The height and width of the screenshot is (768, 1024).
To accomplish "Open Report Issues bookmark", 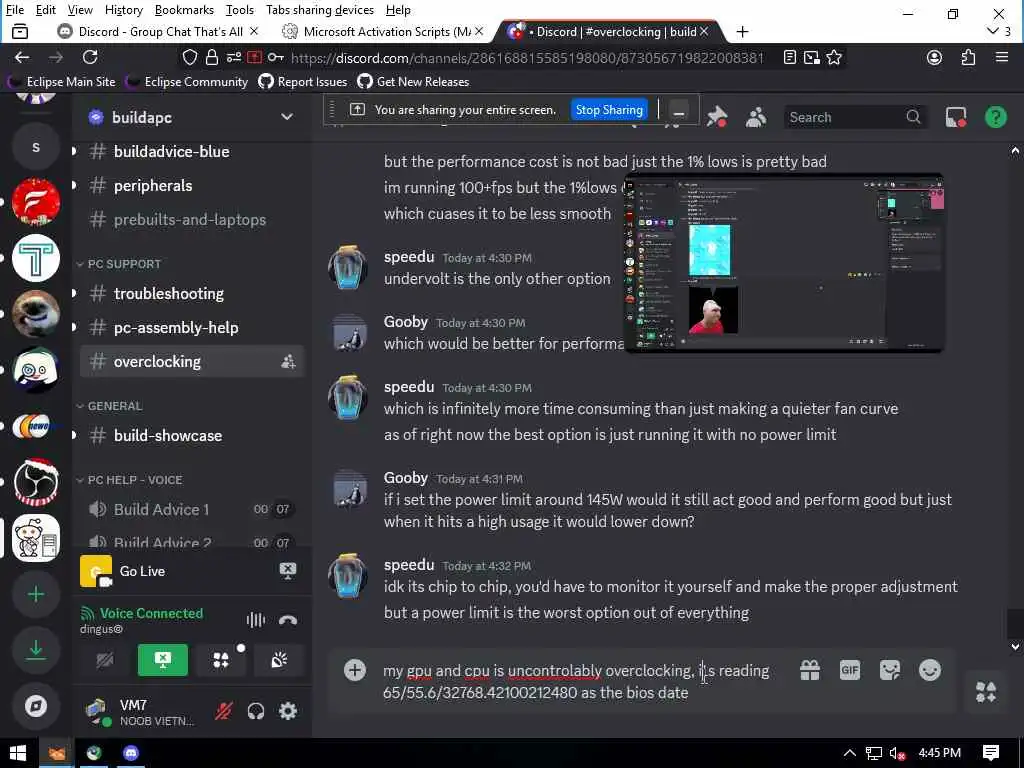I will click(x=303, y=82).
